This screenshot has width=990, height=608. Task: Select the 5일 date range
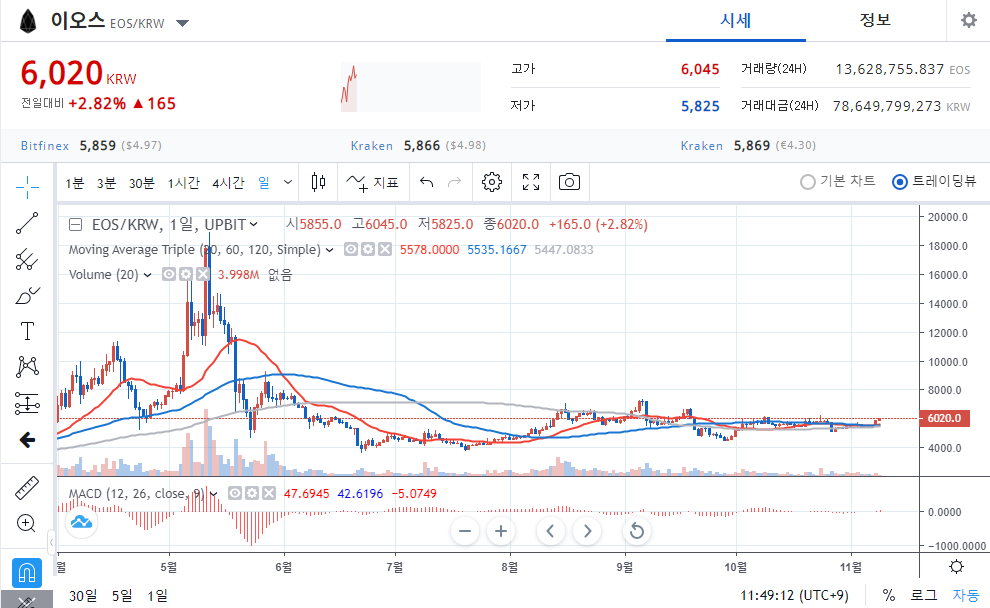tap(122, 595)
